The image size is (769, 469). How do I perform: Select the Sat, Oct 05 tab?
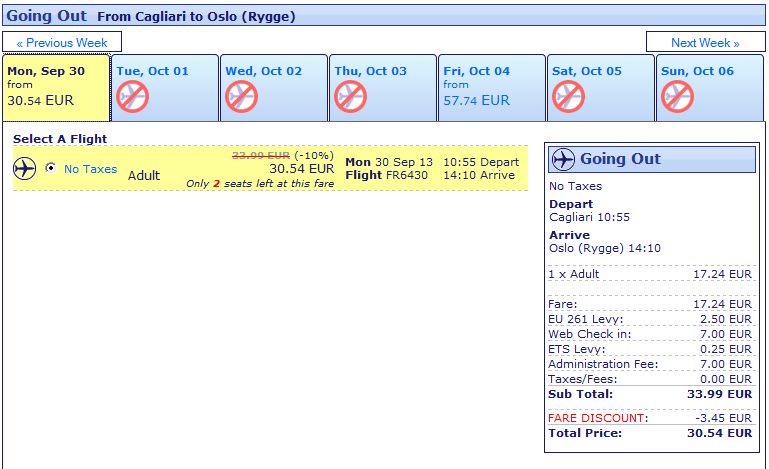pos(600,88)
